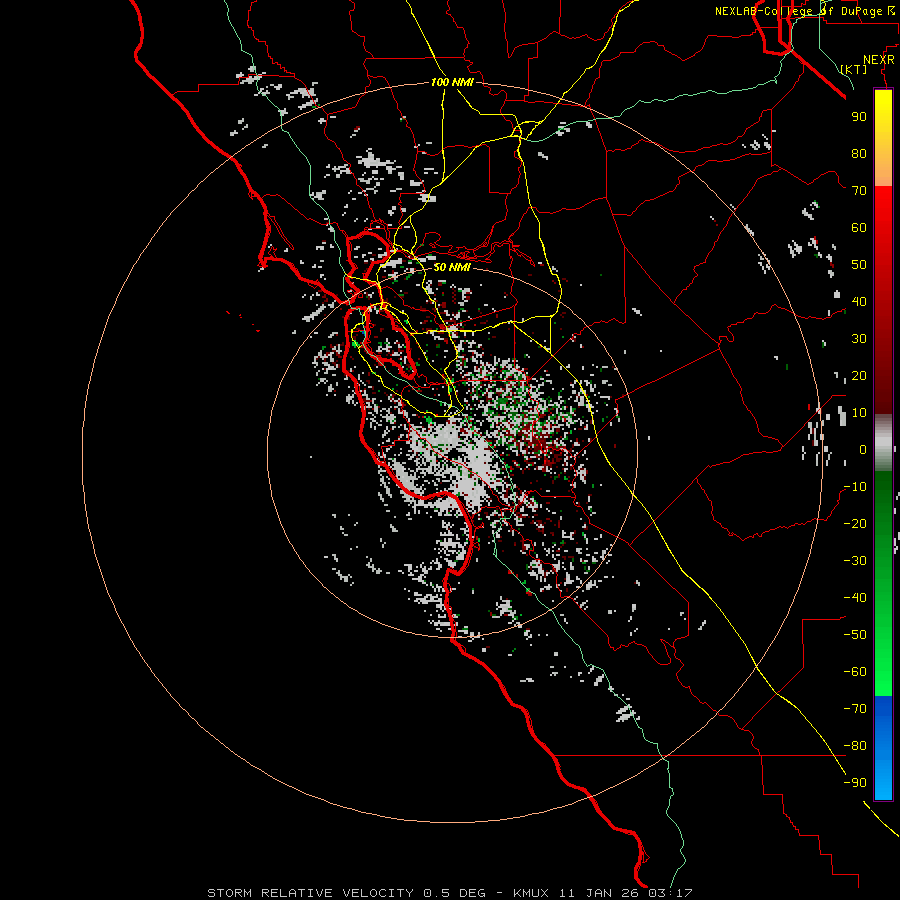Pick the gray zero-velocity segment of color bar
Image resolution: width=900 pixels, height=900 pixels.
coord(883,443)
